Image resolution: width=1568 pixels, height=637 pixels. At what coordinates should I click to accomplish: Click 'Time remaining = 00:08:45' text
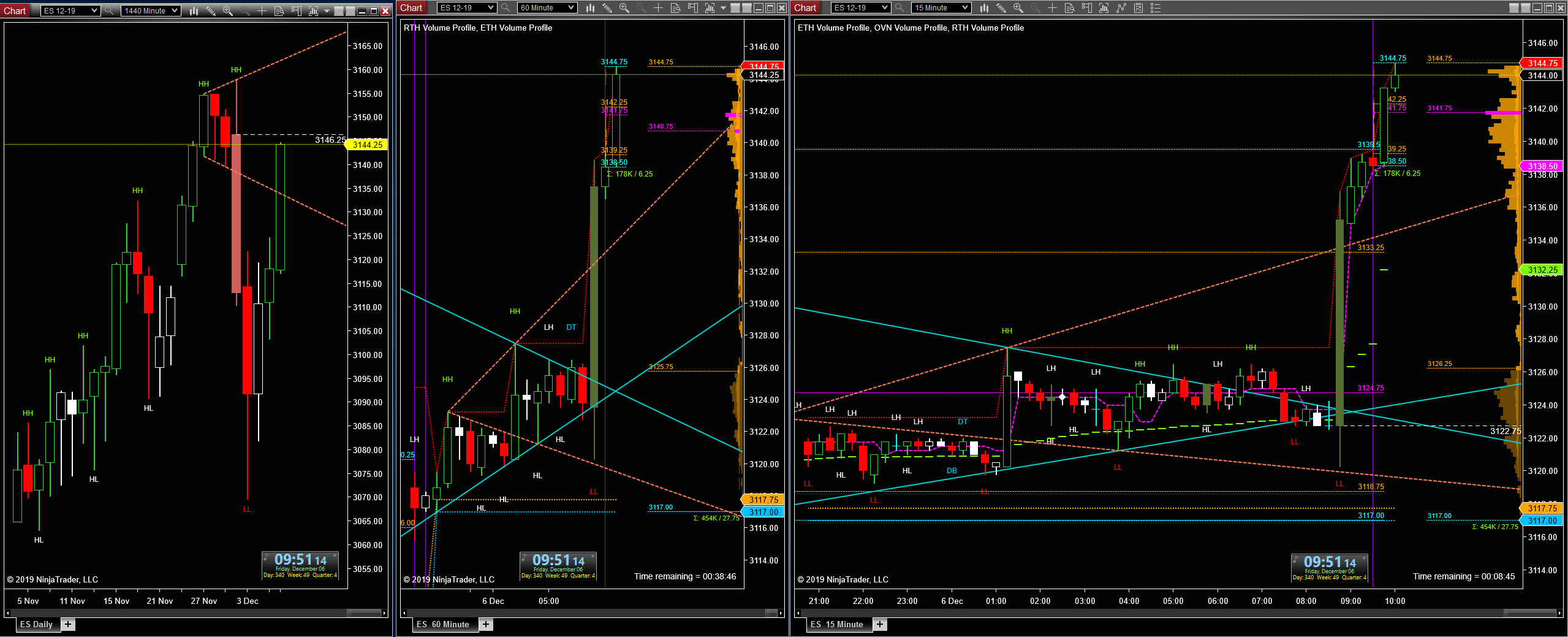point(1464,576)
